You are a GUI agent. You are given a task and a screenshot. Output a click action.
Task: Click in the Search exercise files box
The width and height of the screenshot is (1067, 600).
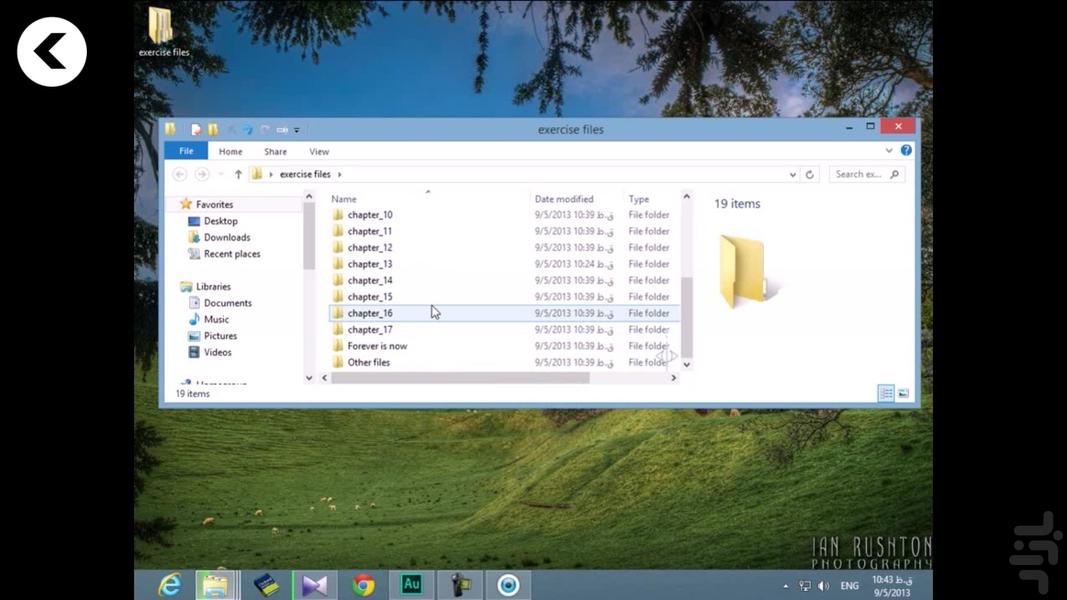tap(860, 174)
